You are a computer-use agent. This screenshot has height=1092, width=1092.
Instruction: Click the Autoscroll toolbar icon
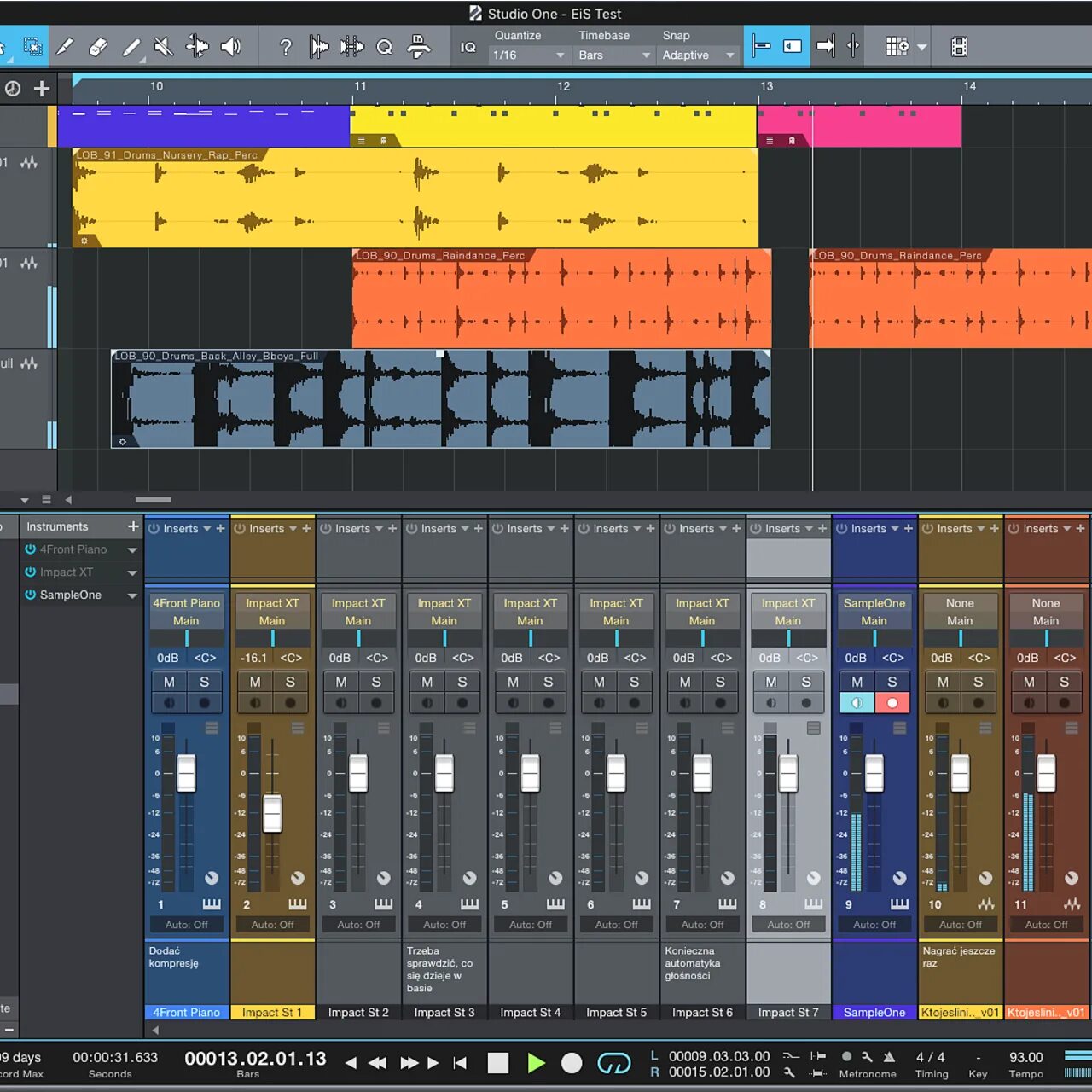coord(825,46)
